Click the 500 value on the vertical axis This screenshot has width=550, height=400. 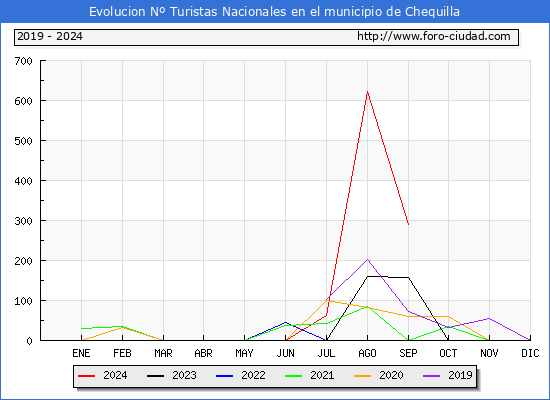coord(24,141)
